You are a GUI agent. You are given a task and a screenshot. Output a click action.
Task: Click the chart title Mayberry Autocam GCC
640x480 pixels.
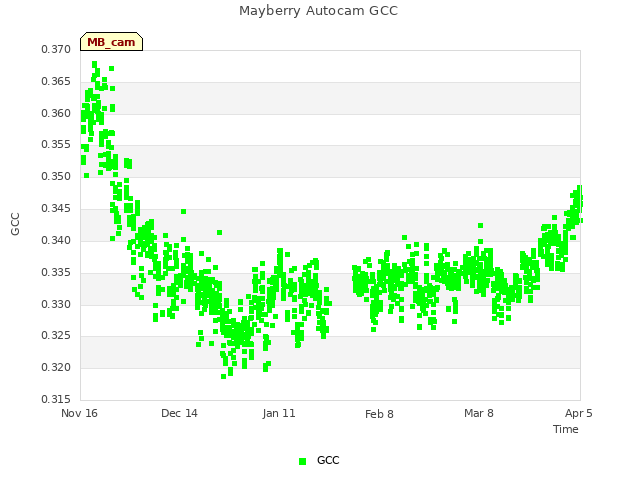pyautogui.click(x=318, y=11)
